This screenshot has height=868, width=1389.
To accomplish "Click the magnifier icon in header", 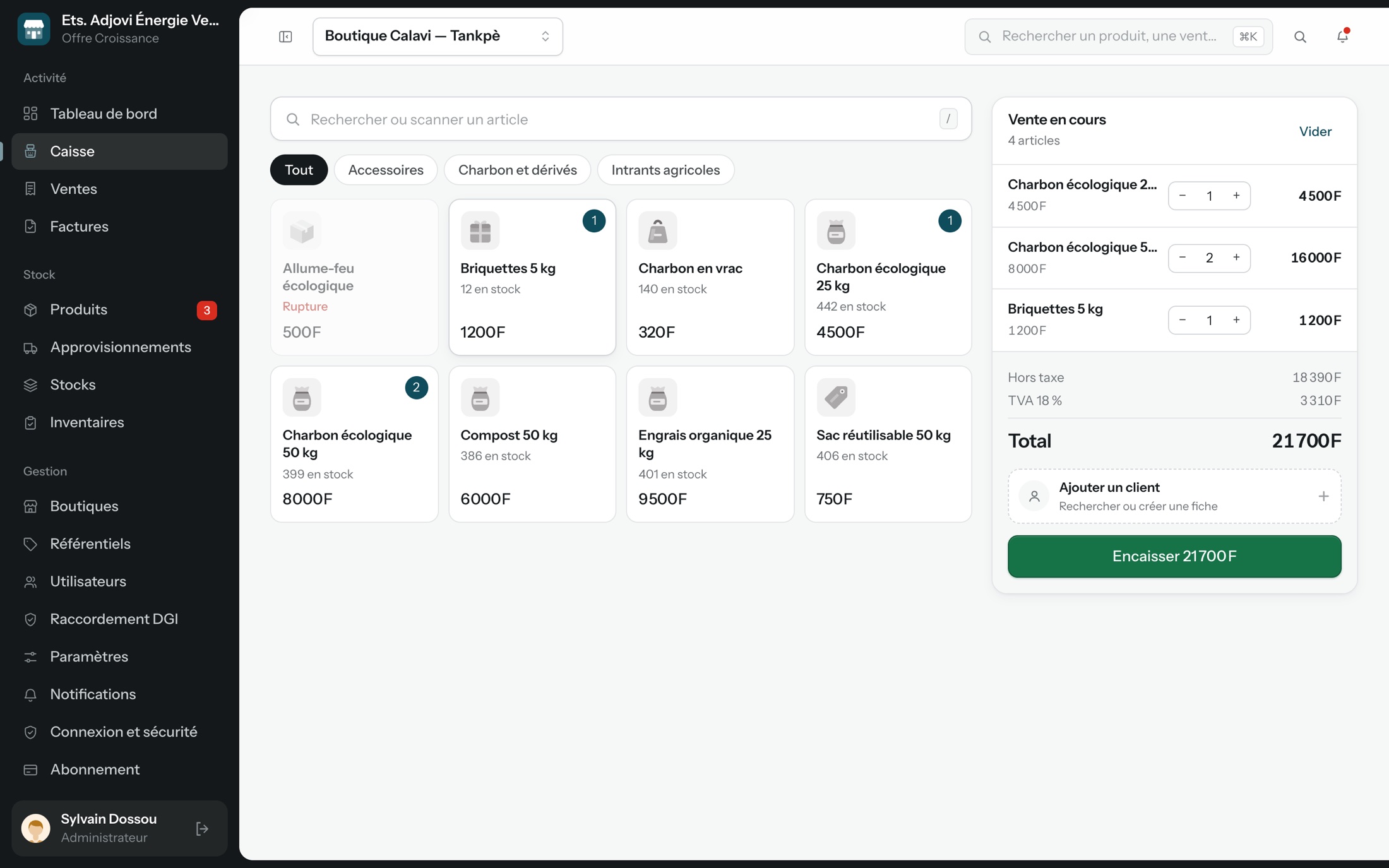I will pyautogui.click(x=1300, y=37).
